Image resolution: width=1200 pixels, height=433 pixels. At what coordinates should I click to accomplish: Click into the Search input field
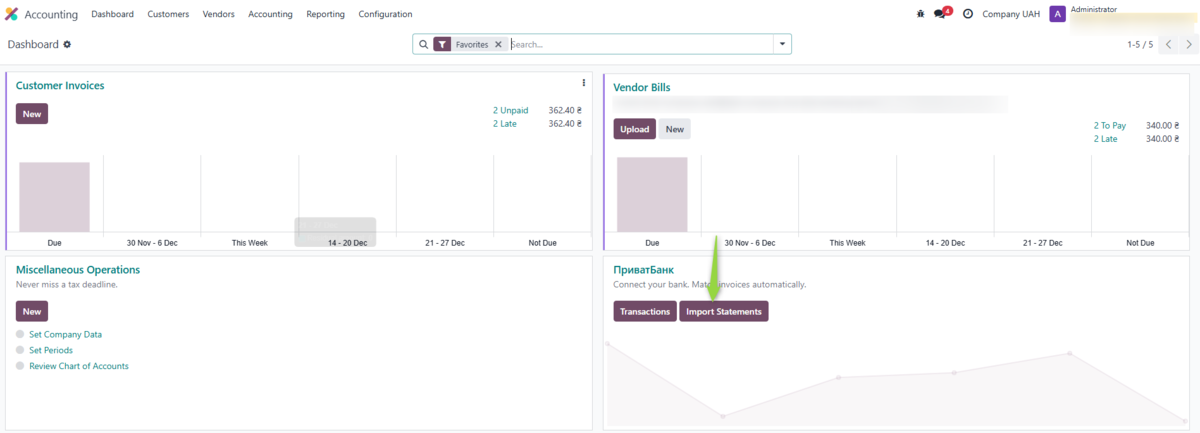640,45
